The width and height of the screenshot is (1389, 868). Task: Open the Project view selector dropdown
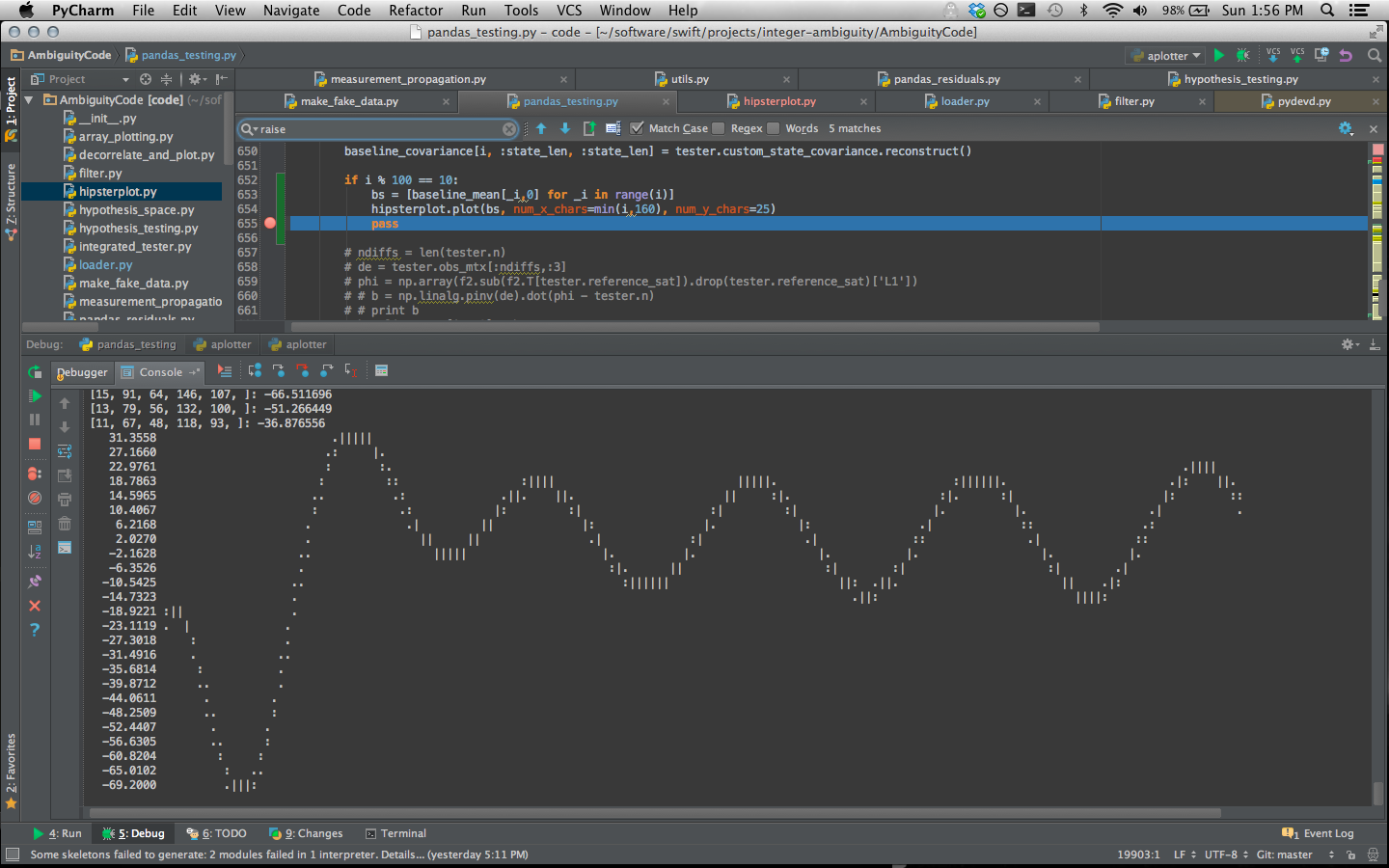tap(125, 80)
